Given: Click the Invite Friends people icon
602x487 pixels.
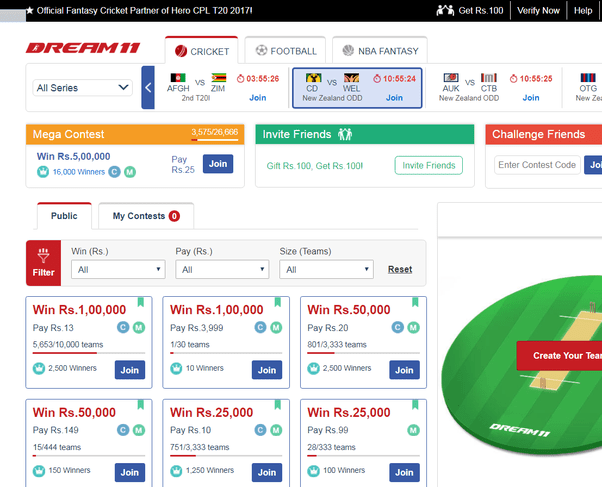Looking at the screenshot, I should 345,134.
